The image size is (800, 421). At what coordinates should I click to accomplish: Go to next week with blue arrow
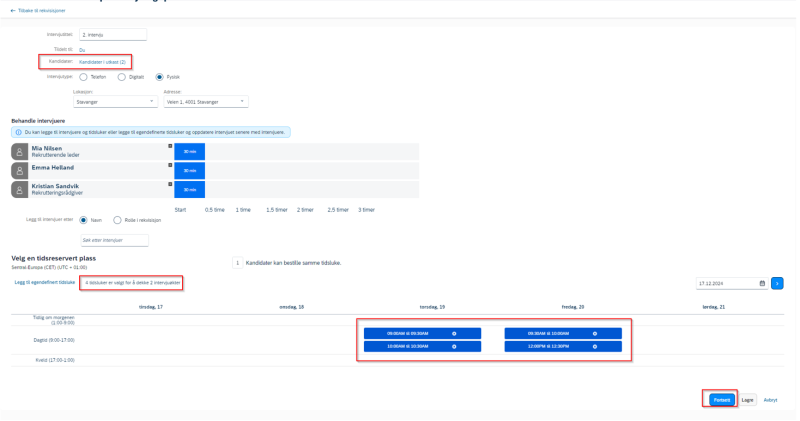click(x=777, y=283)
